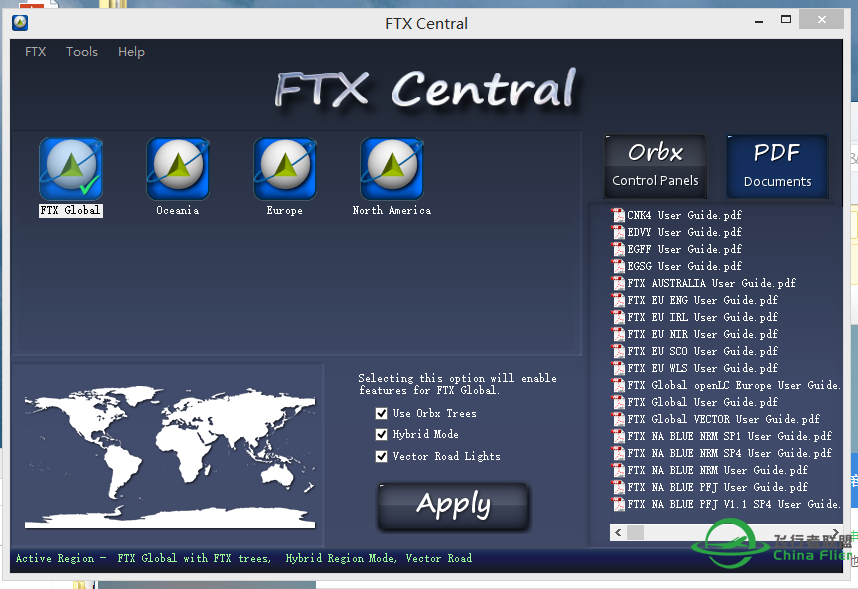Image resolution: width=858 pixels, height=589 pixels.
Task: Click the PDF icon beside FTX AUSTRALIA User Guide
Action: click(620, 283)
